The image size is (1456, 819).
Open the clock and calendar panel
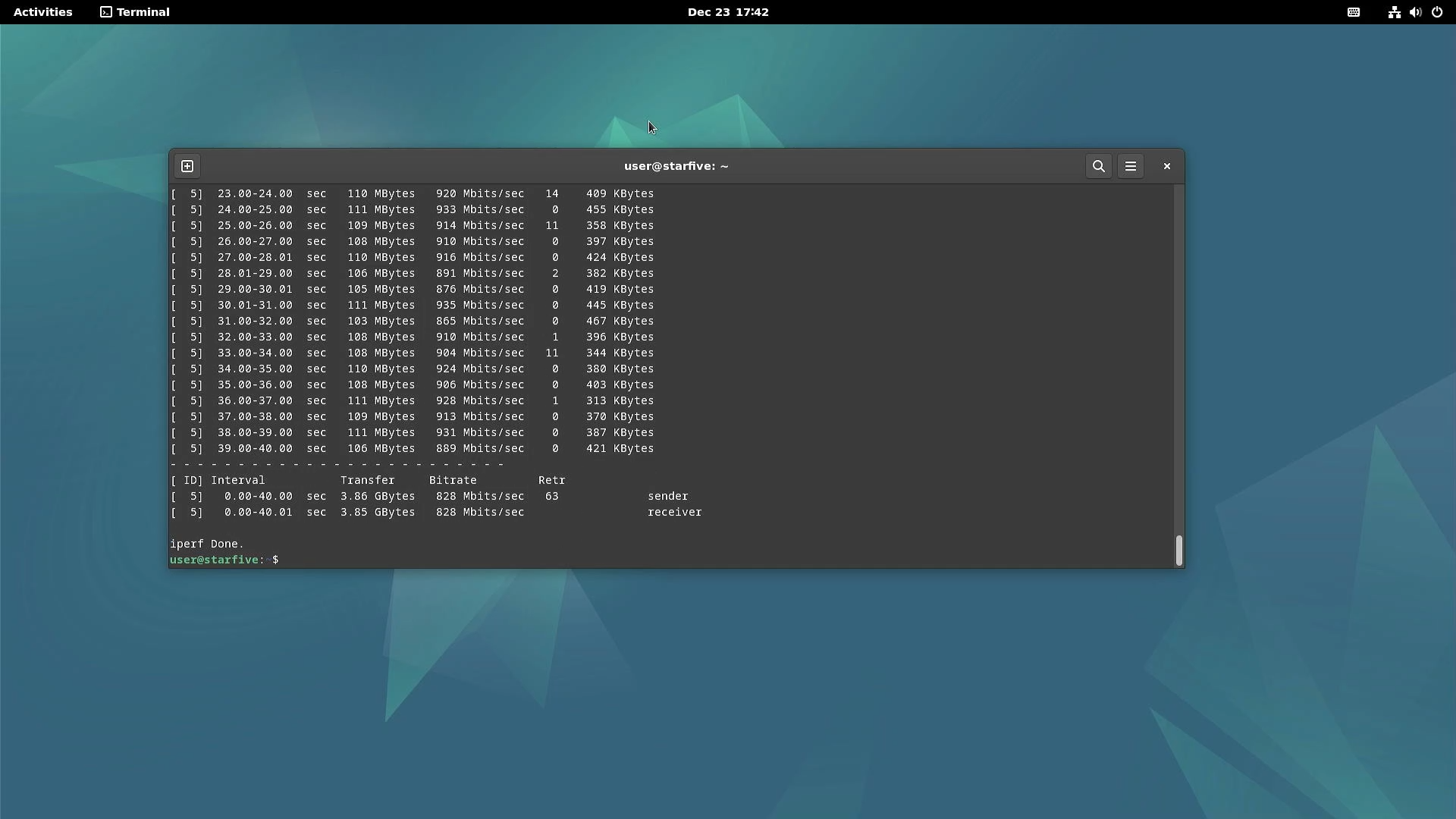[x=728, y=12]
